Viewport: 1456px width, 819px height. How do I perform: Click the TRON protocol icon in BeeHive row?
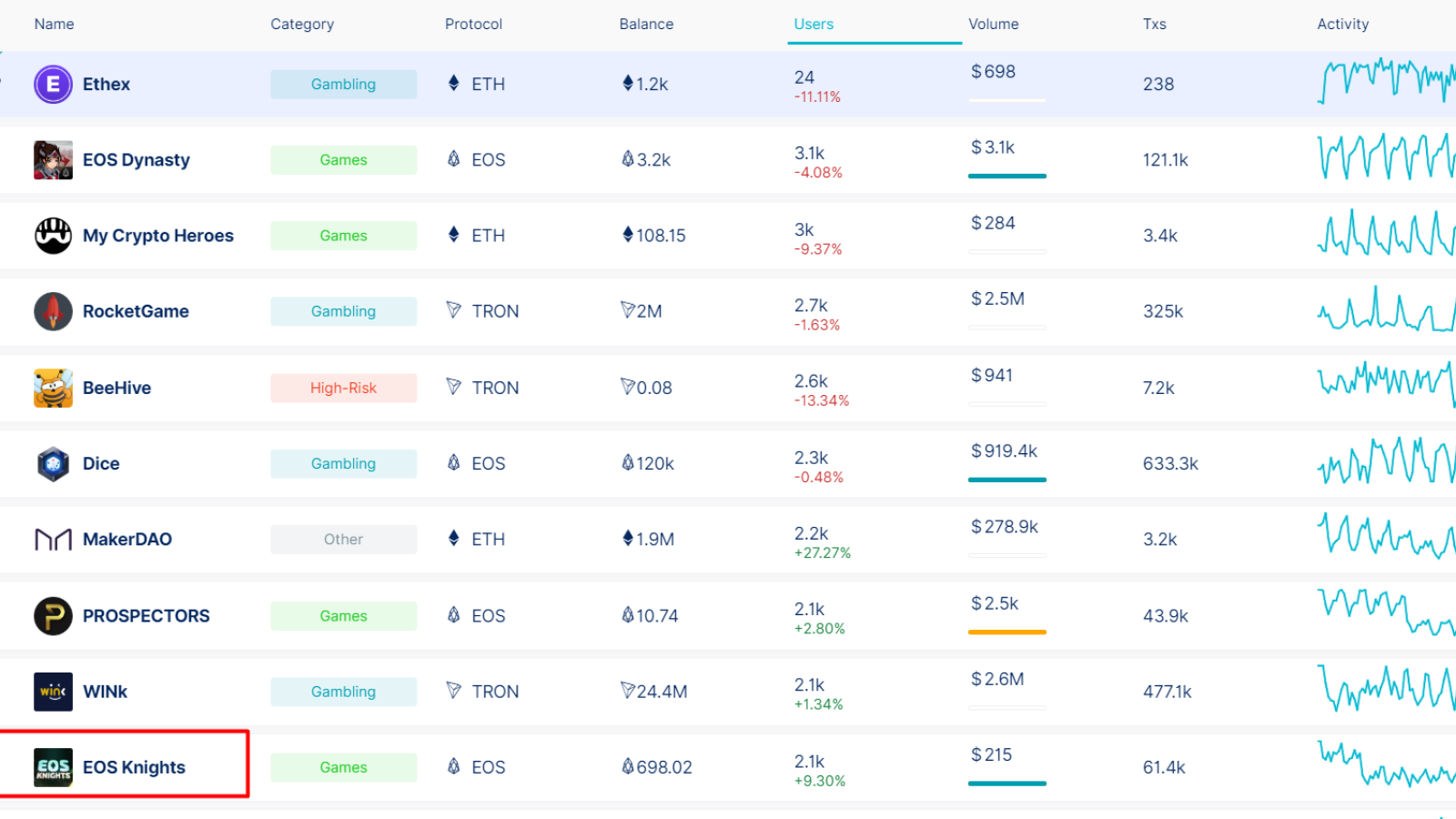[454, 387]
